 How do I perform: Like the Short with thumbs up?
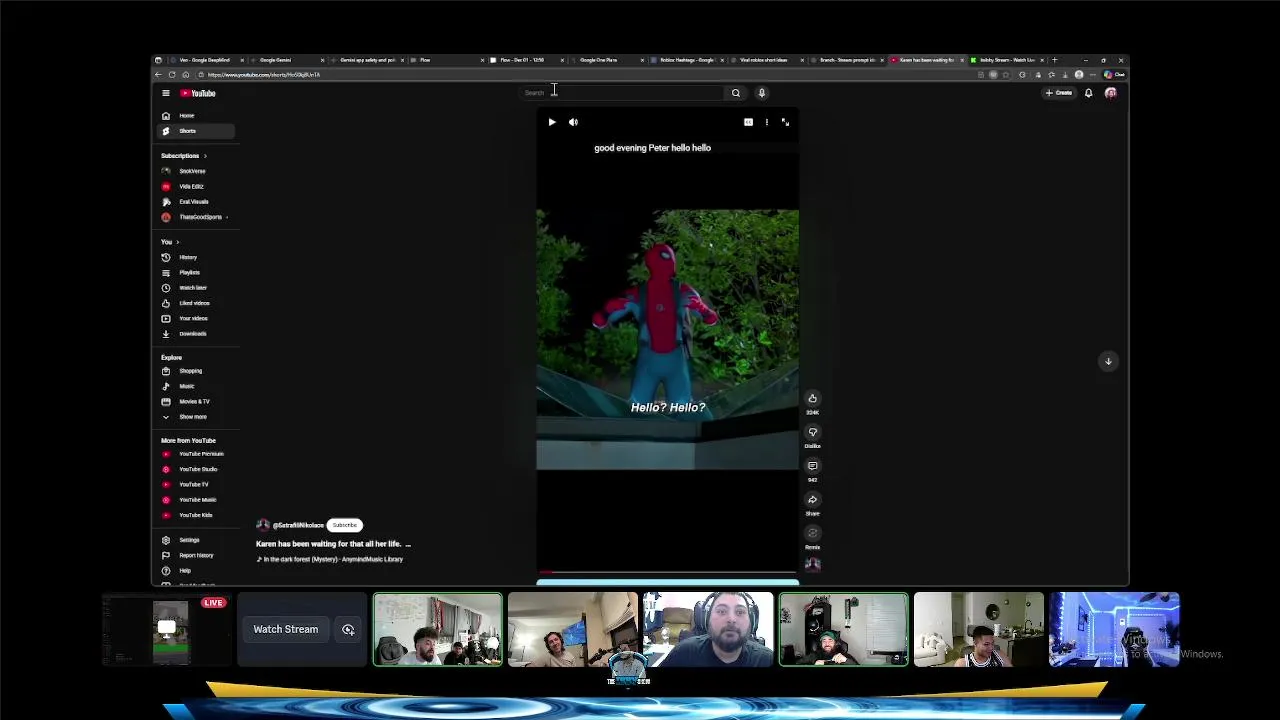coord(812,399)
